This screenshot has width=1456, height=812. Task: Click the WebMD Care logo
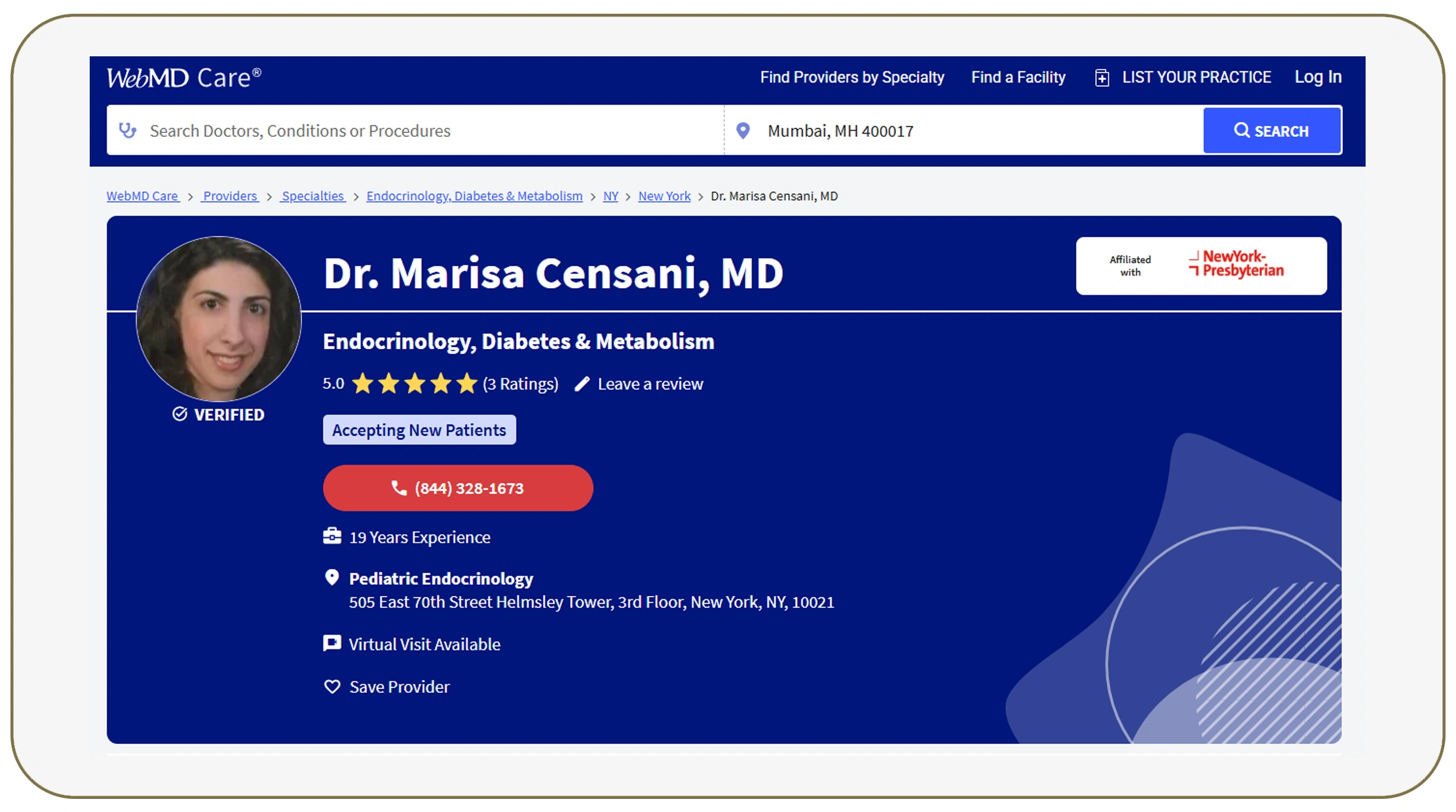(184, 78)
